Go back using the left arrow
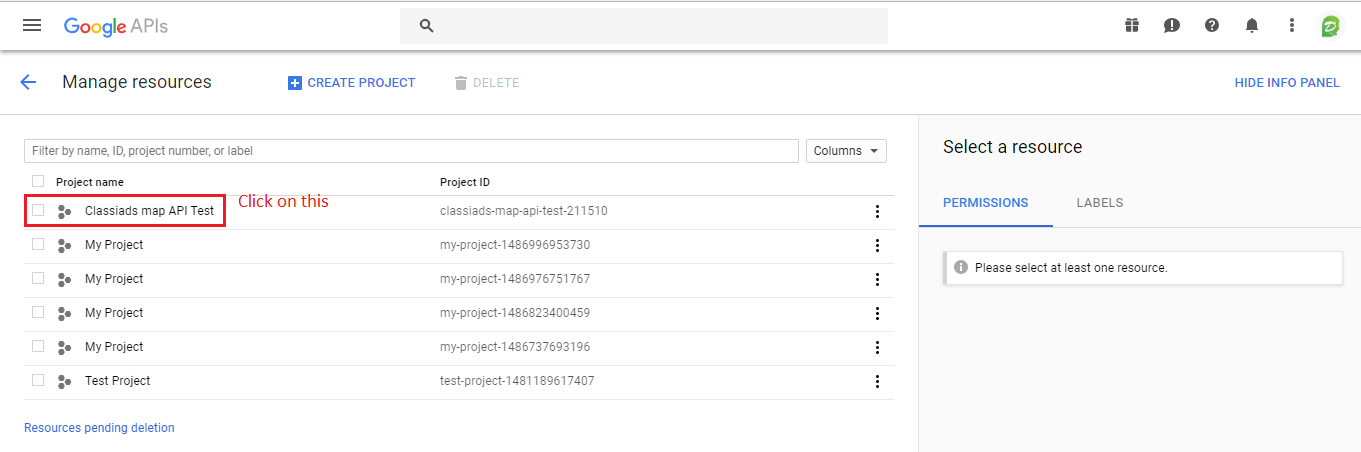 tap(28, 82)
